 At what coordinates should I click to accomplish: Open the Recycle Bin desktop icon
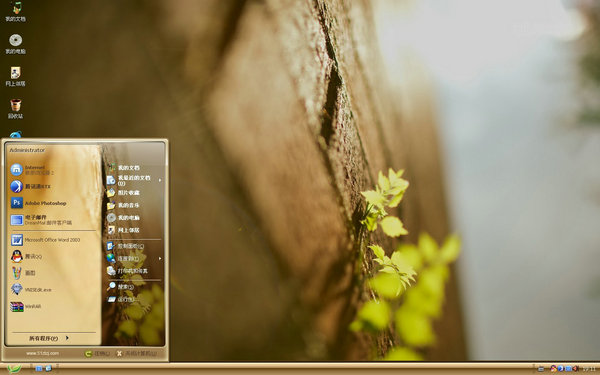tap(16, 108)
